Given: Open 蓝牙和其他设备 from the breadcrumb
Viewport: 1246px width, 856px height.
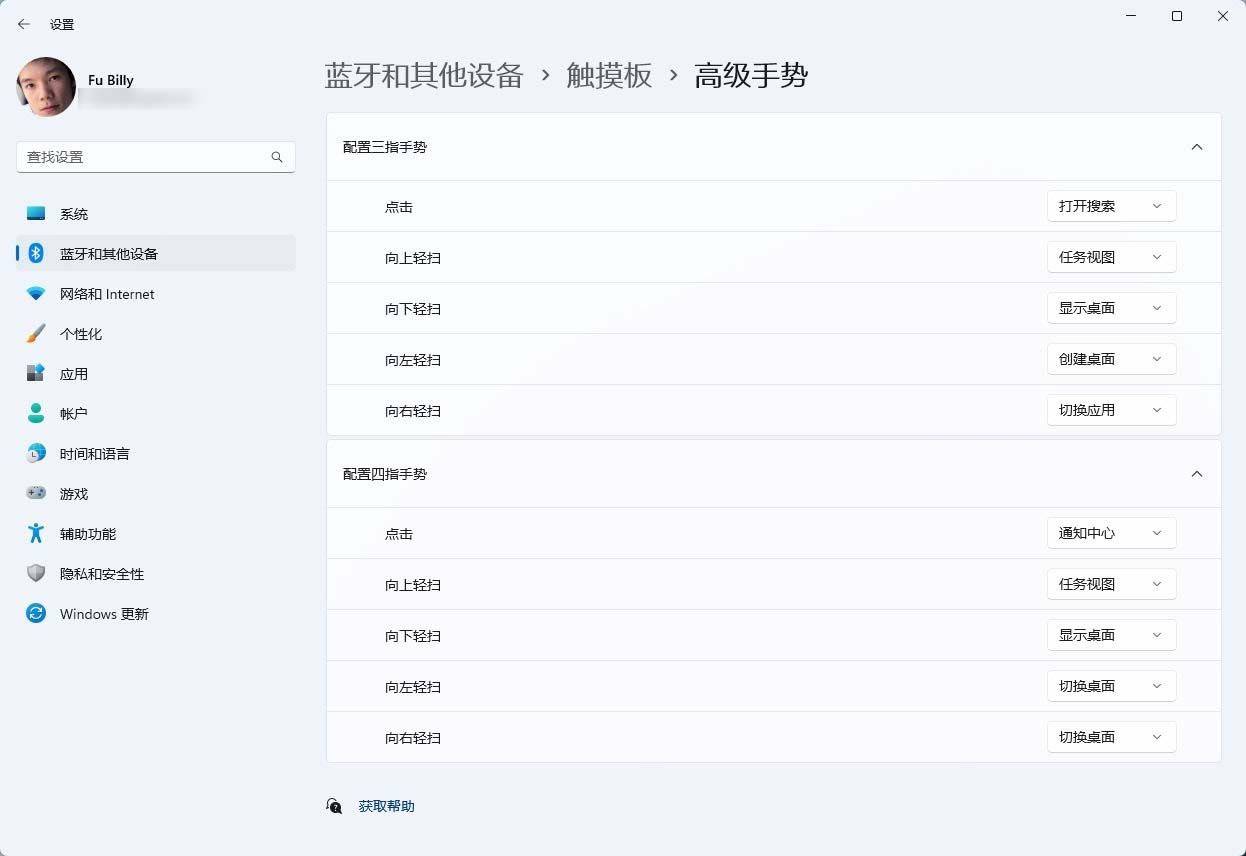Looking at the screenshot, I should tap(424, 76).
